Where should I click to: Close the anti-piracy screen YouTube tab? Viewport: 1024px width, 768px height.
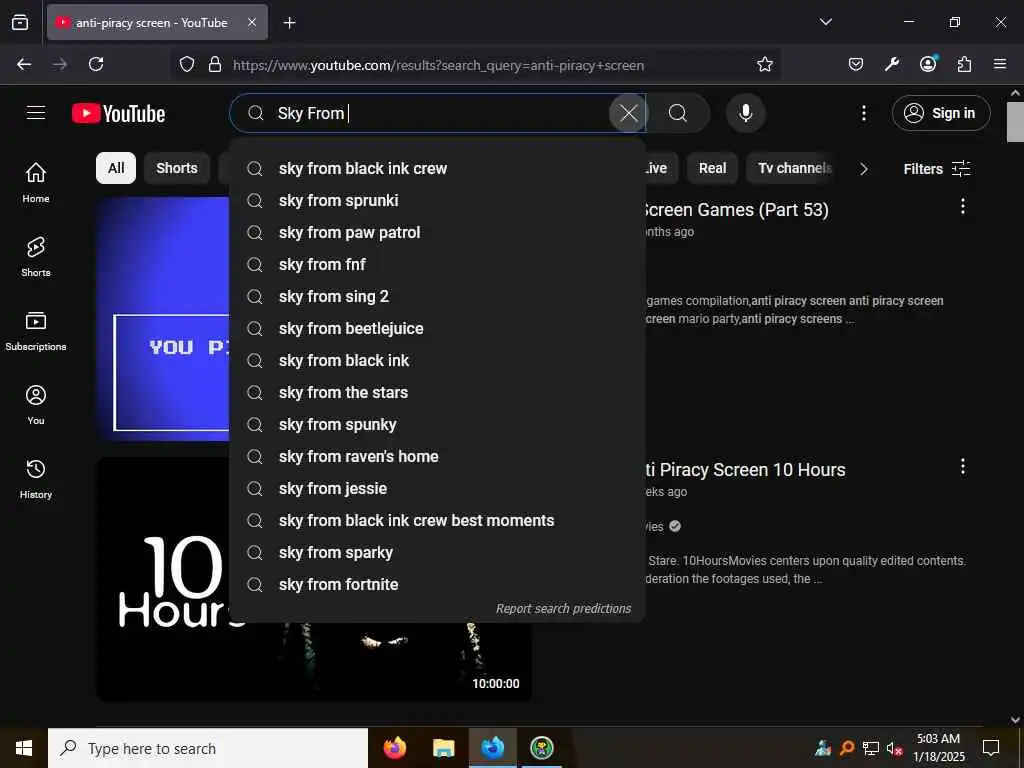[x=252, y=23]
